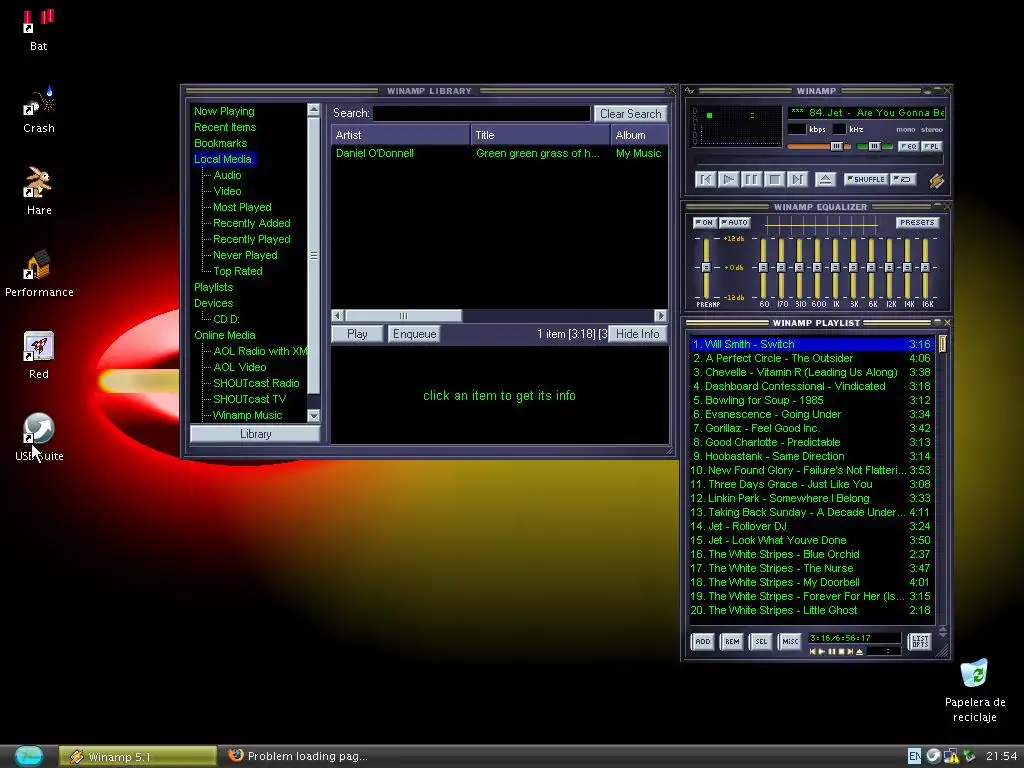Open Recent Items in the library tree
The height and width of the screenshot is (768, 1024).
(x=225, y=127)
